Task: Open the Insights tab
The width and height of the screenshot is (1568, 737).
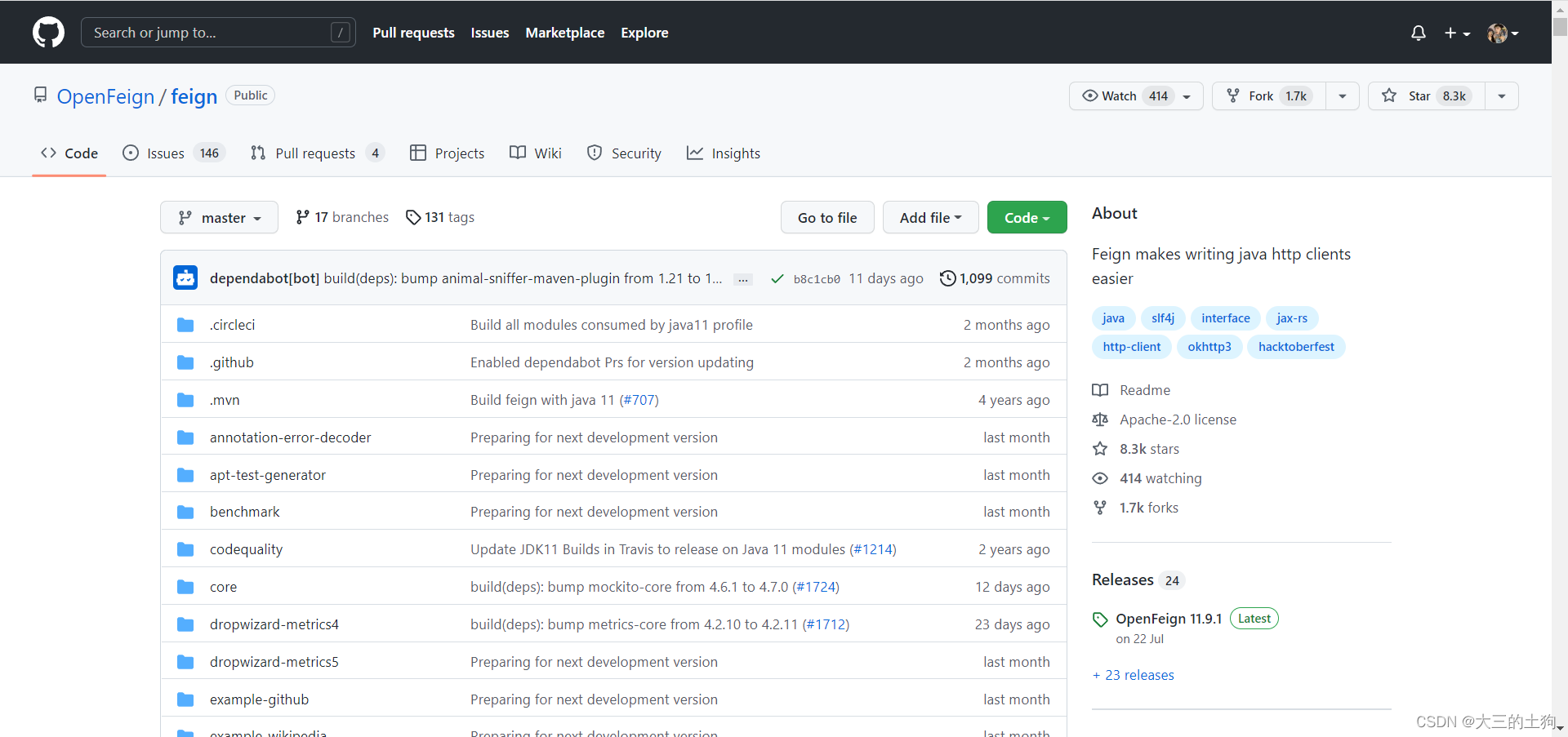Action: point(724,153)
